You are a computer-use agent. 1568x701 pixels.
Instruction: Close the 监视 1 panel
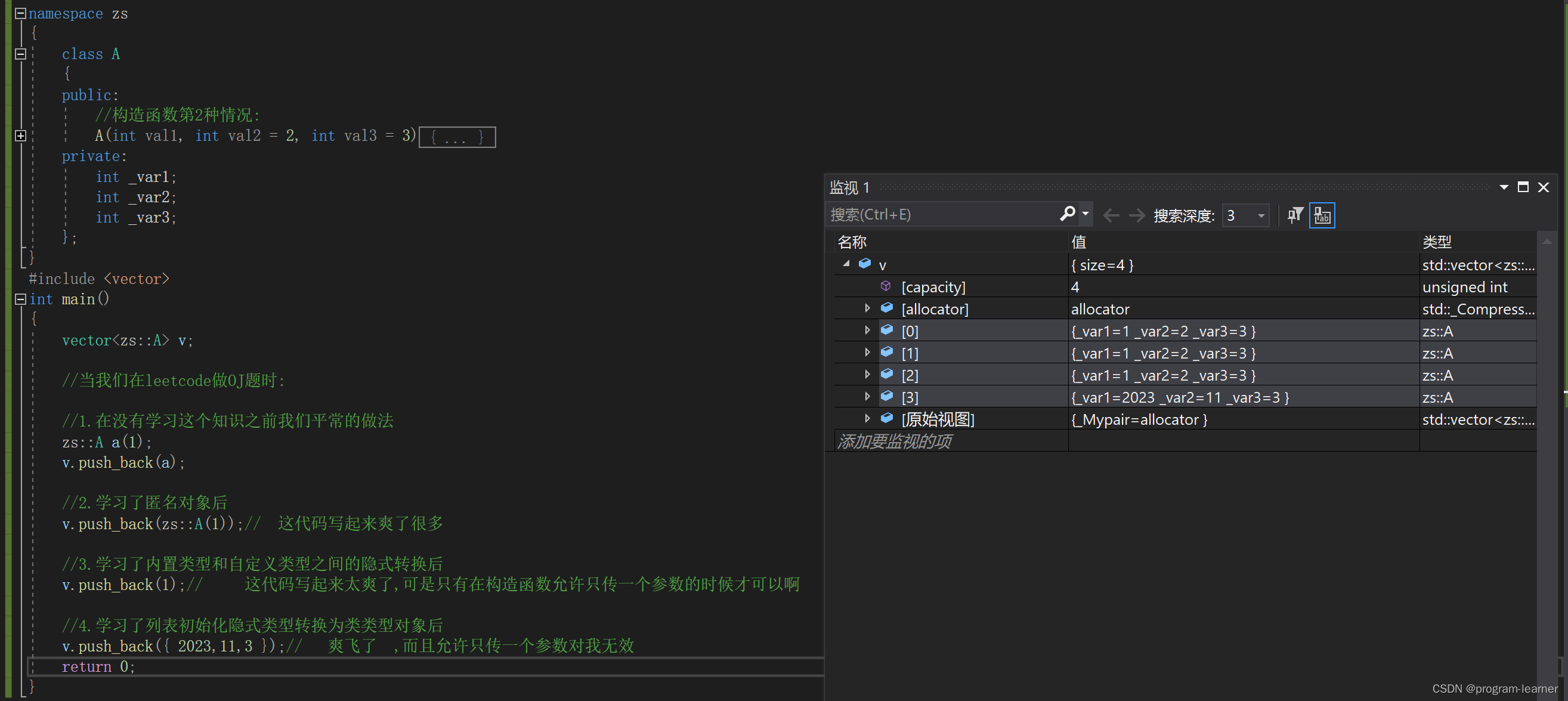[1543, 187]
